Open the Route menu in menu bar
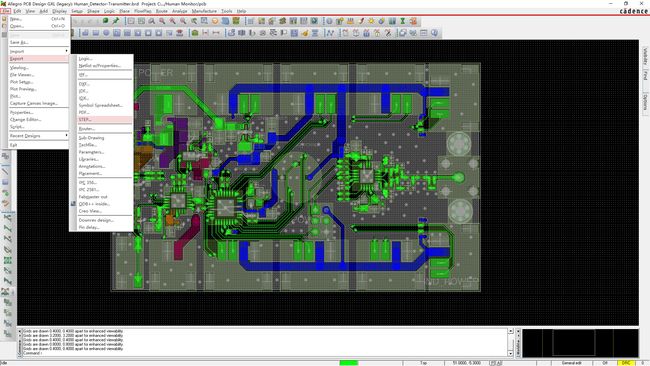 tap(162, 11)
